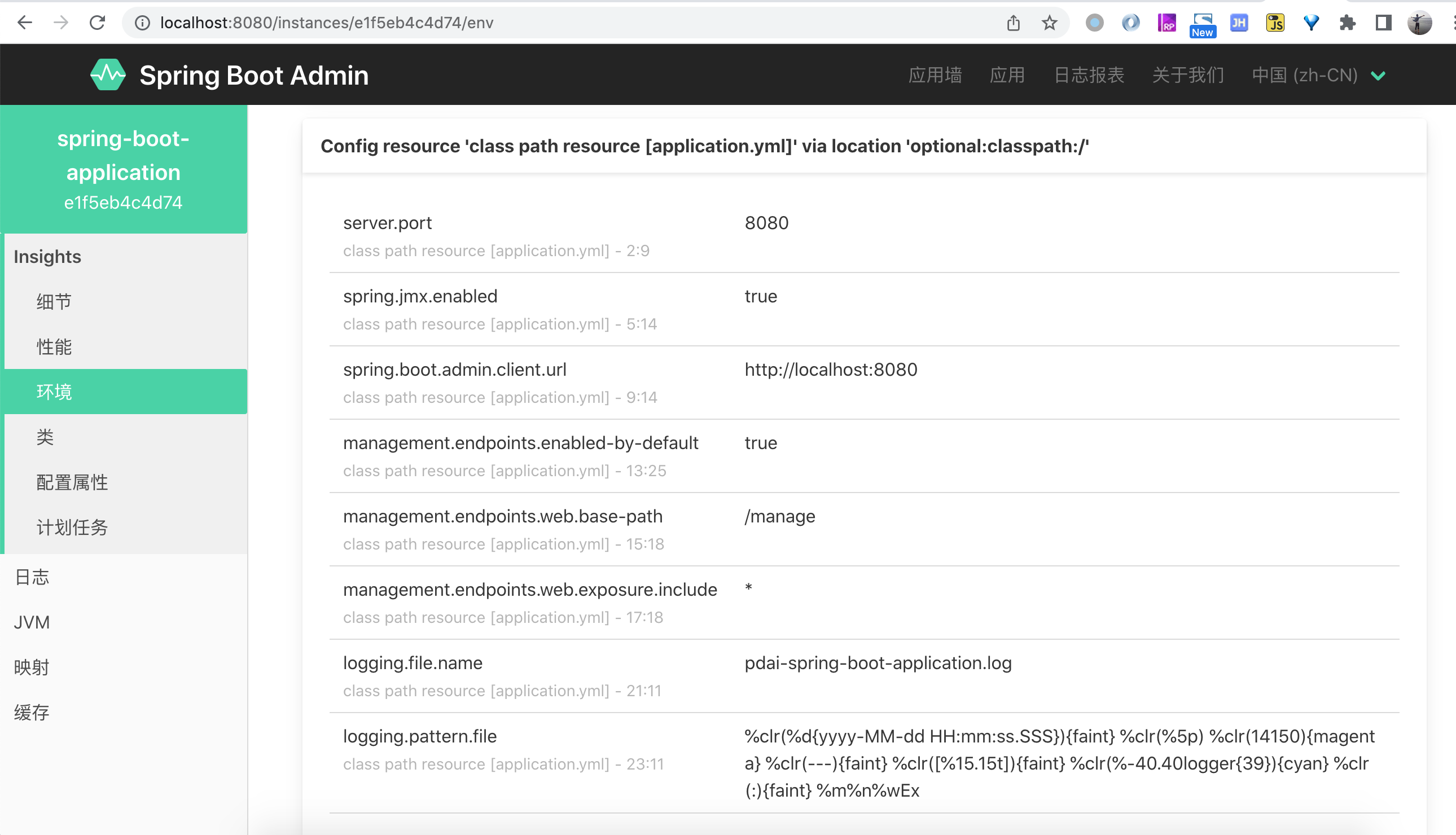The image size is (1456, 835).
Task: Click the /manage value
Action: (780, 517)
